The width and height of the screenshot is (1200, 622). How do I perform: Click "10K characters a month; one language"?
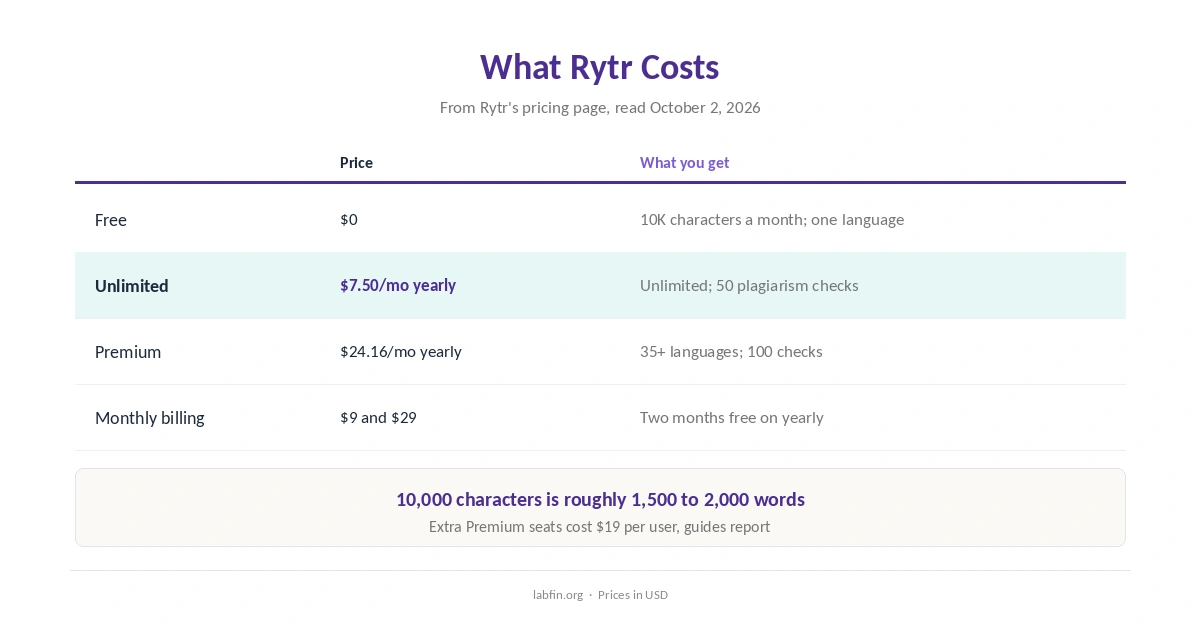coord(772,220)
